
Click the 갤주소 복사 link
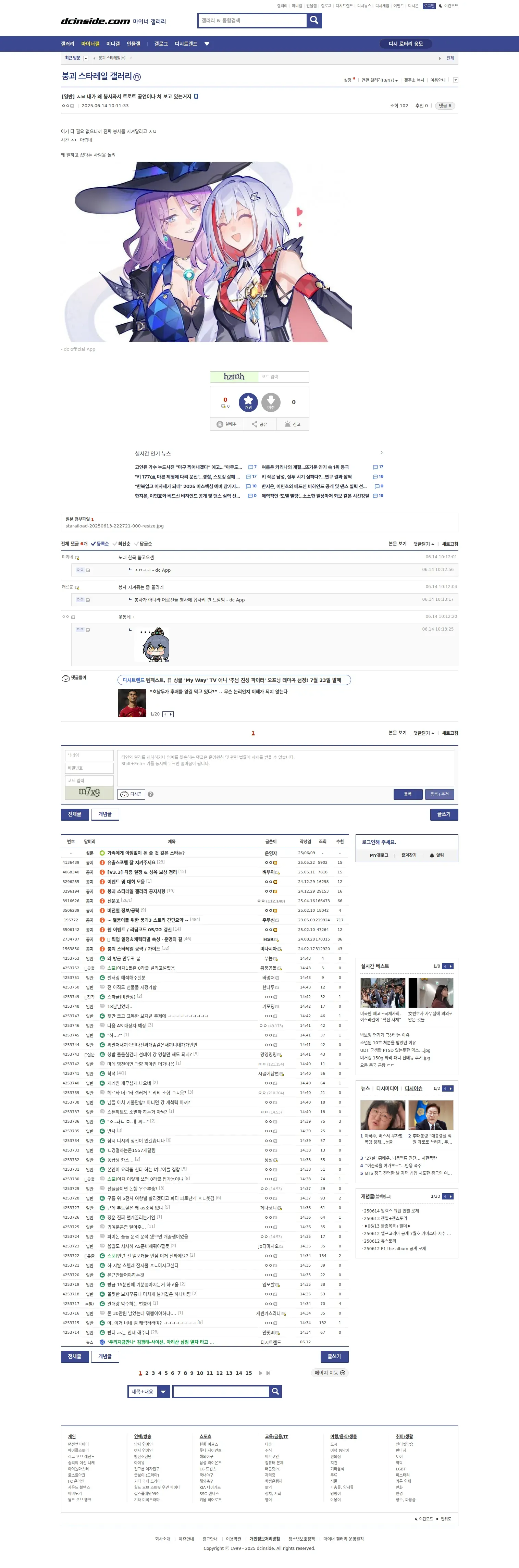click(414, 80)
